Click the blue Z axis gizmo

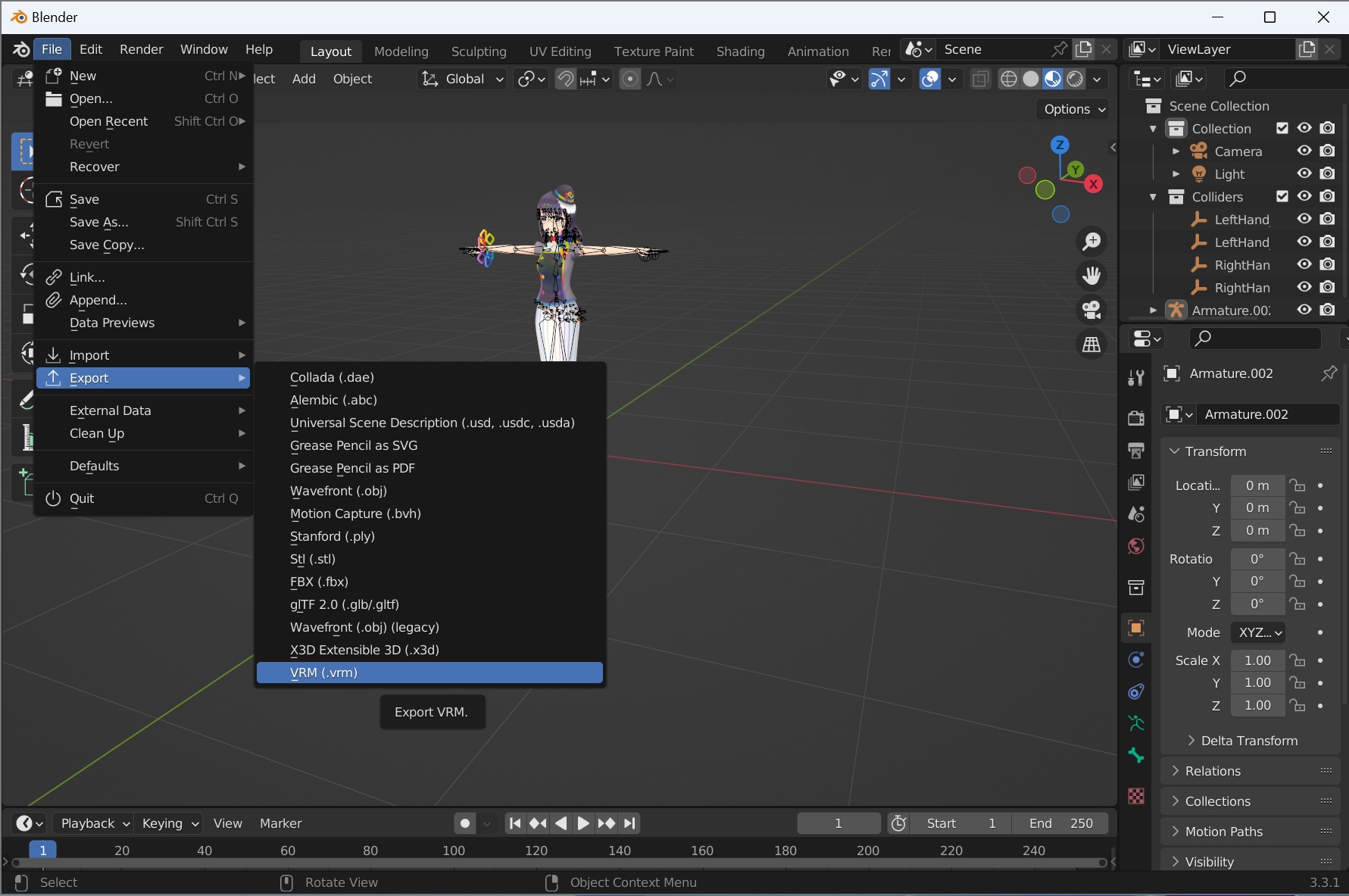click(1060, 145)
